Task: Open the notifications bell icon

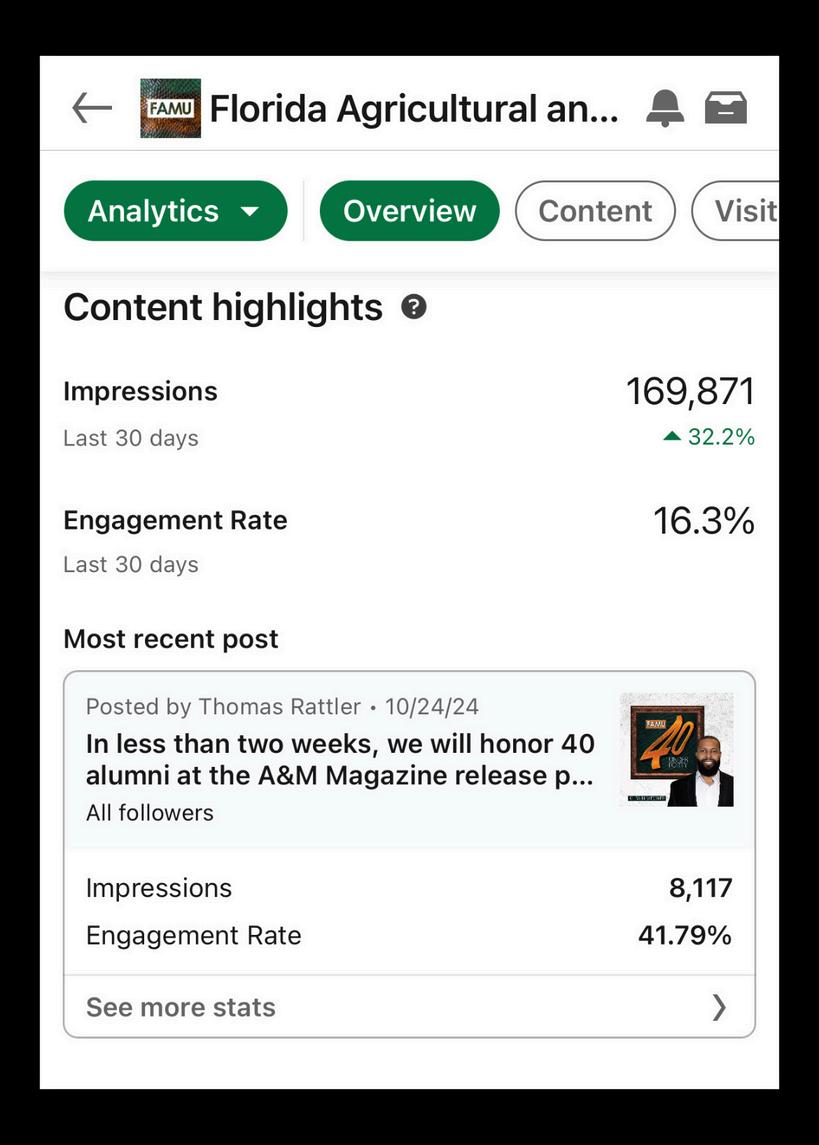Action: pyautogui.click(x=665, y=109)
